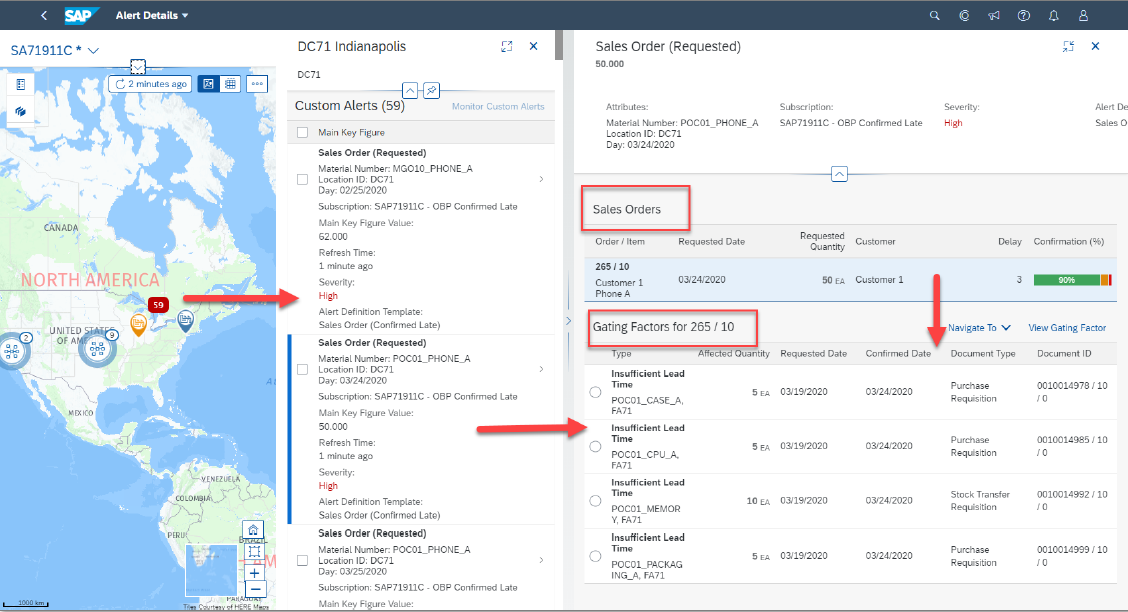Open Monitor Custom Alerts

[x=496, y=106]
